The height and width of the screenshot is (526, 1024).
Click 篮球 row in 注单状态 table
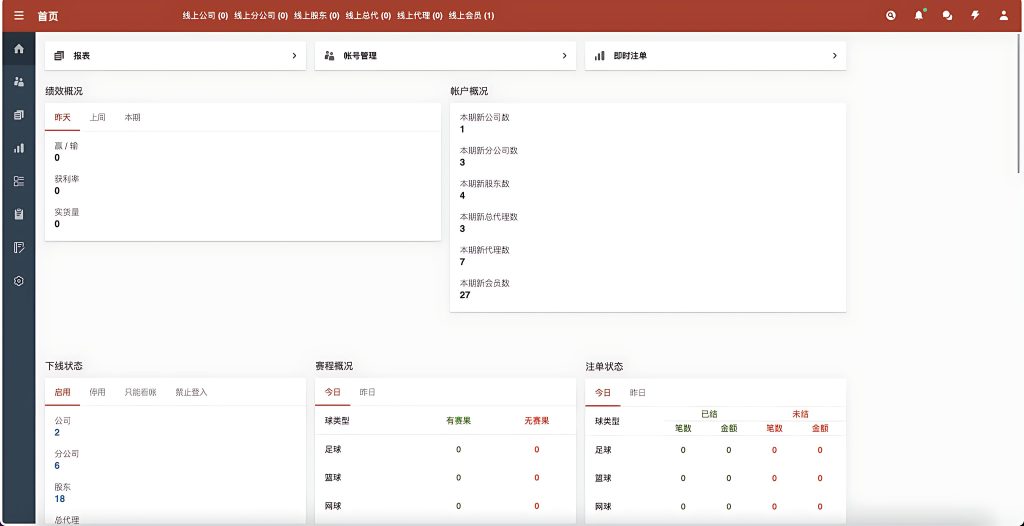(x=716, y=478)
